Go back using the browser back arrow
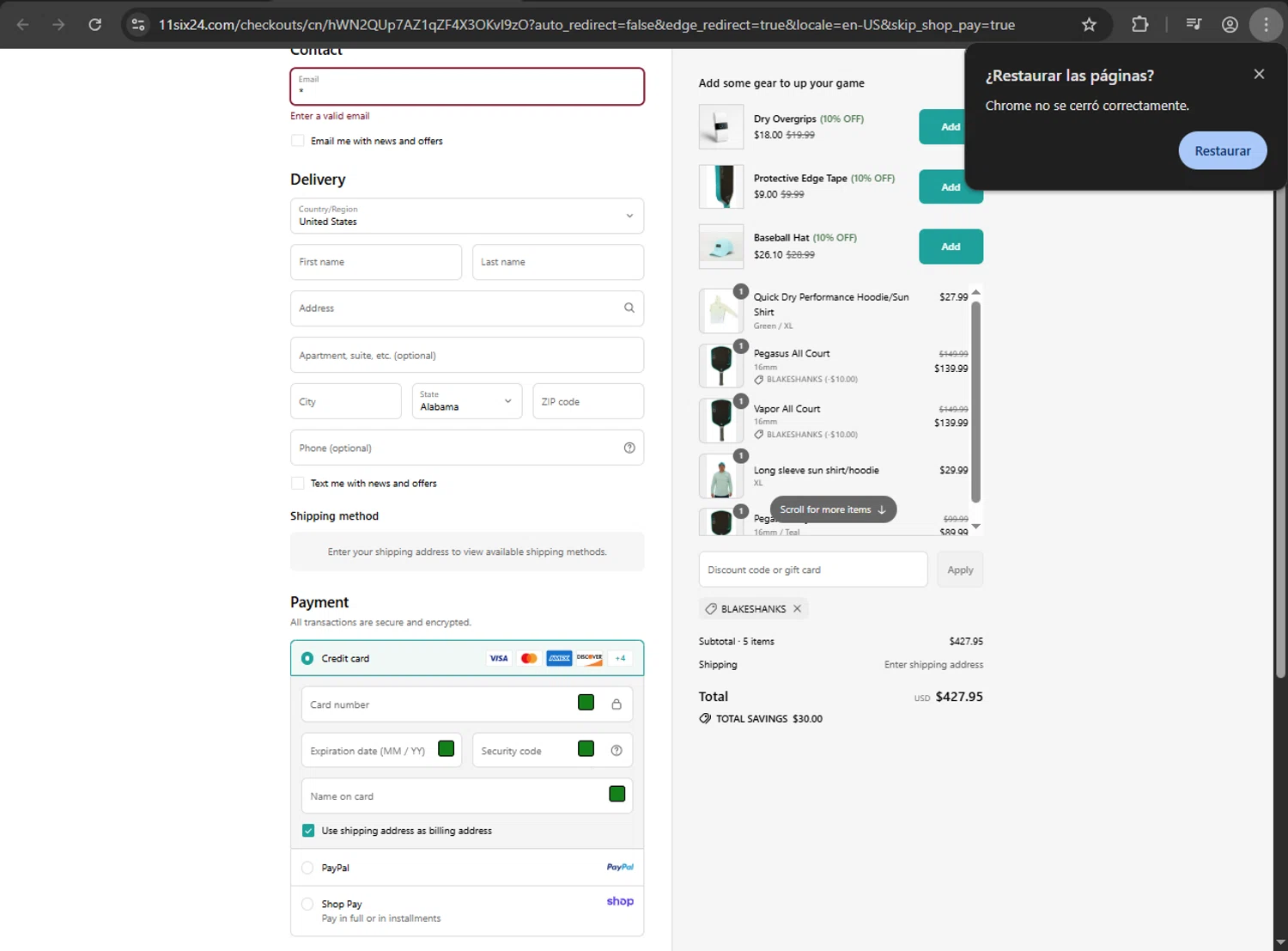Screen dimensions: 1288x951 (23, 25)
